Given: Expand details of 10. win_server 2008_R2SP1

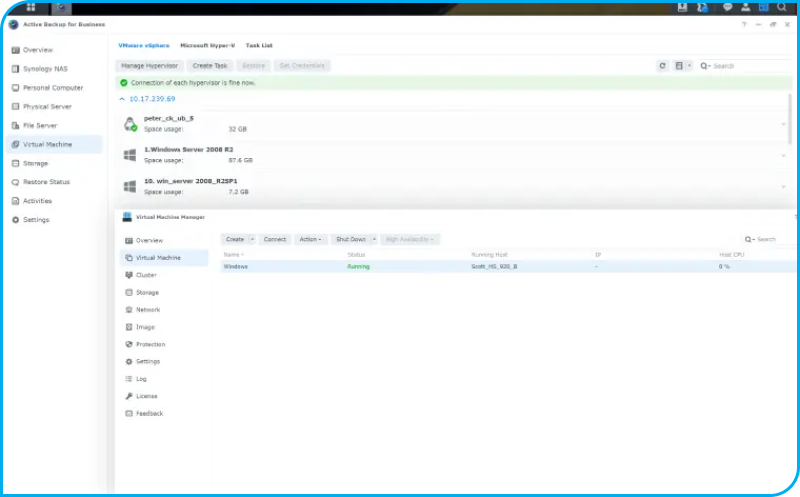Looking at the screenshot, I should (783, 187).
